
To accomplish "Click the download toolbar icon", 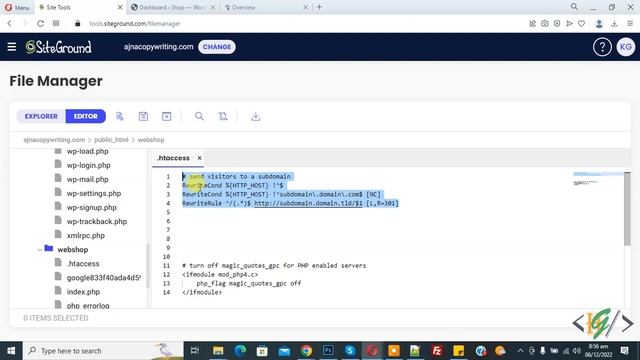I will [x=256, y=116].
